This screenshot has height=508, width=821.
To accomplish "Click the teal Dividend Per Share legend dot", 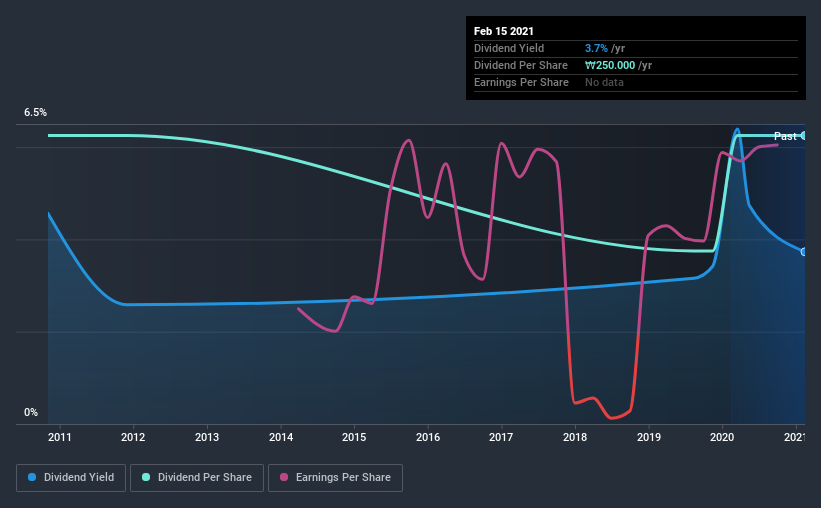I will [146, 477].
